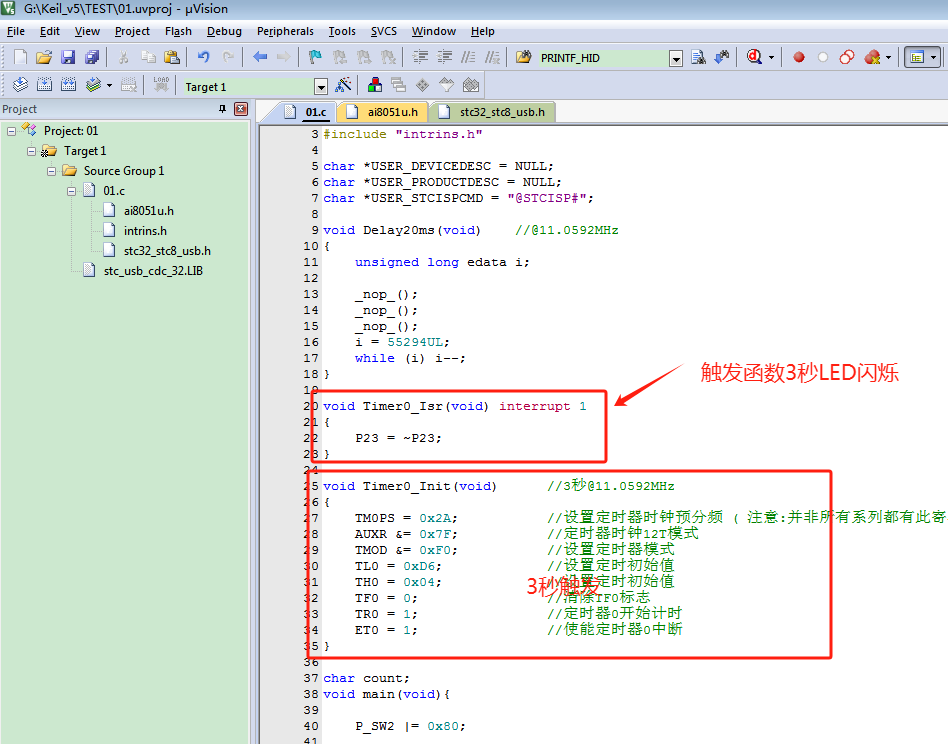Click in the PRINTF_HID search field
Screen dimensions: 948x744
point(603,58)
